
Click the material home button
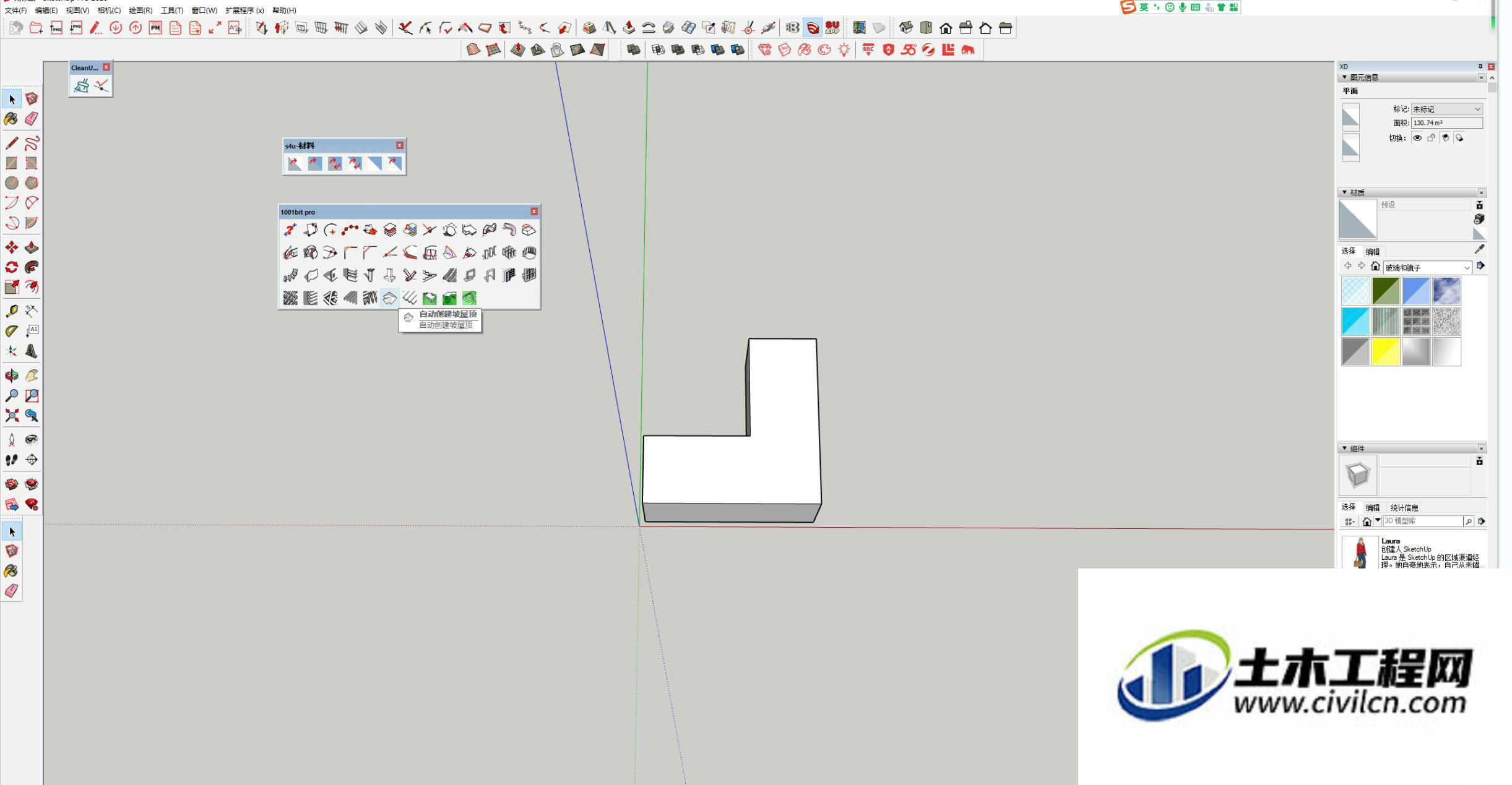pos(1375,266)
